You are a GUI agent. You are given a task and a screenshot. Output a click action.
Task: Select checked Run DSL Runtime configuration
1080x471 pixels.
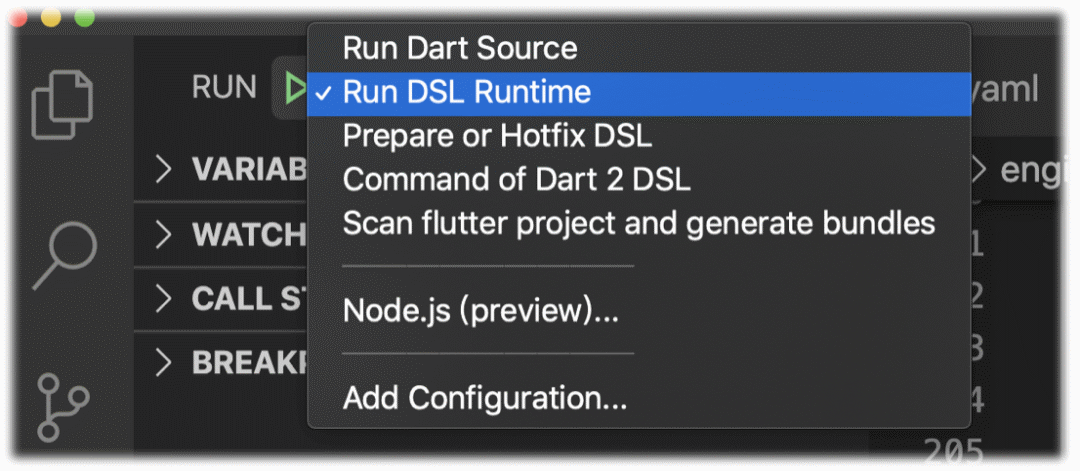[x=638, y=92]
